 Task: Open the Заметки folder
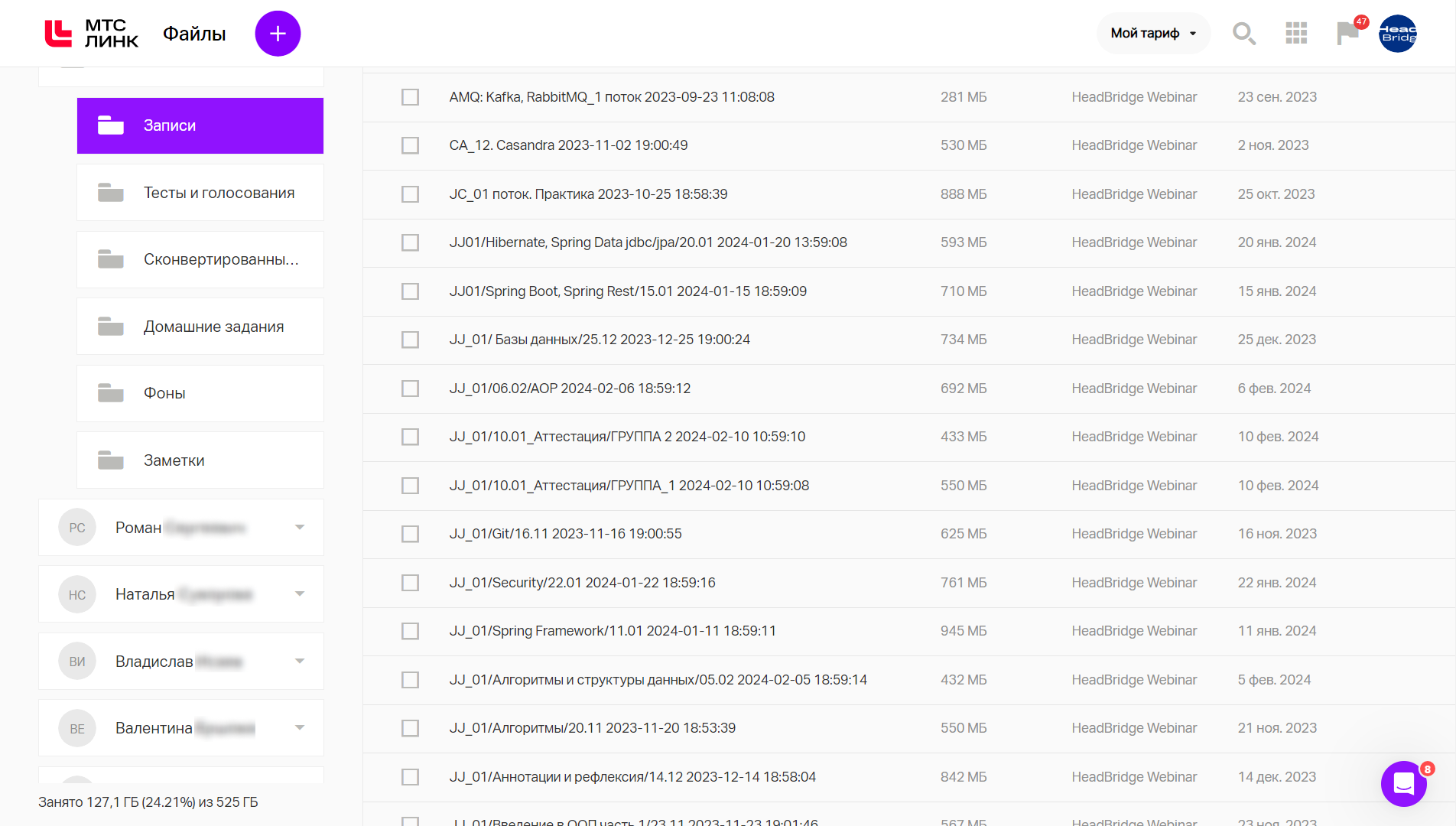pos(200,460)
